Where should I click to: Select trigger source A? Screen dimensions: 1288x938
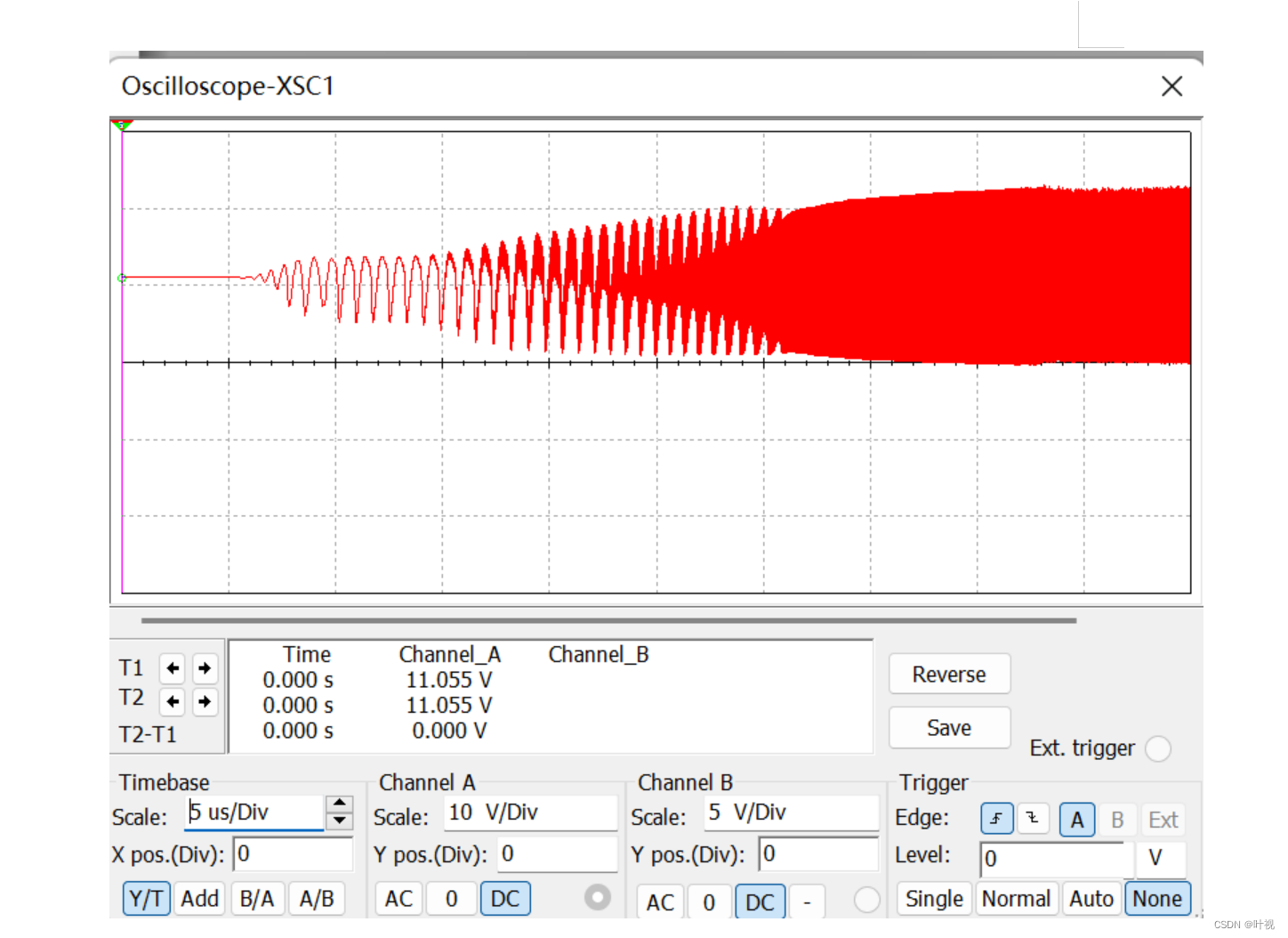(x=1077, y=820)
